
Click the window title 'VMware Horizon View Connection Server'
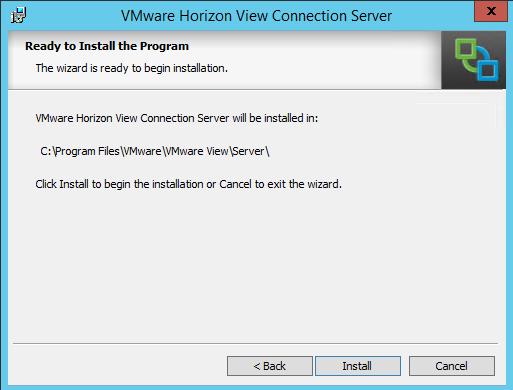click(x=256, y=16)
